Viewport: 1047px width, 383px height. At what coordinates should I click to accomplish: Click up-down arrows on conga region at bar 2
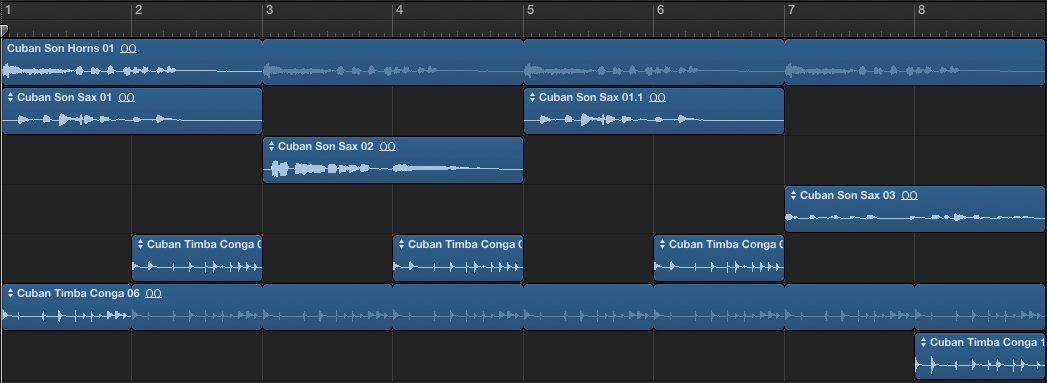(140, 244)
